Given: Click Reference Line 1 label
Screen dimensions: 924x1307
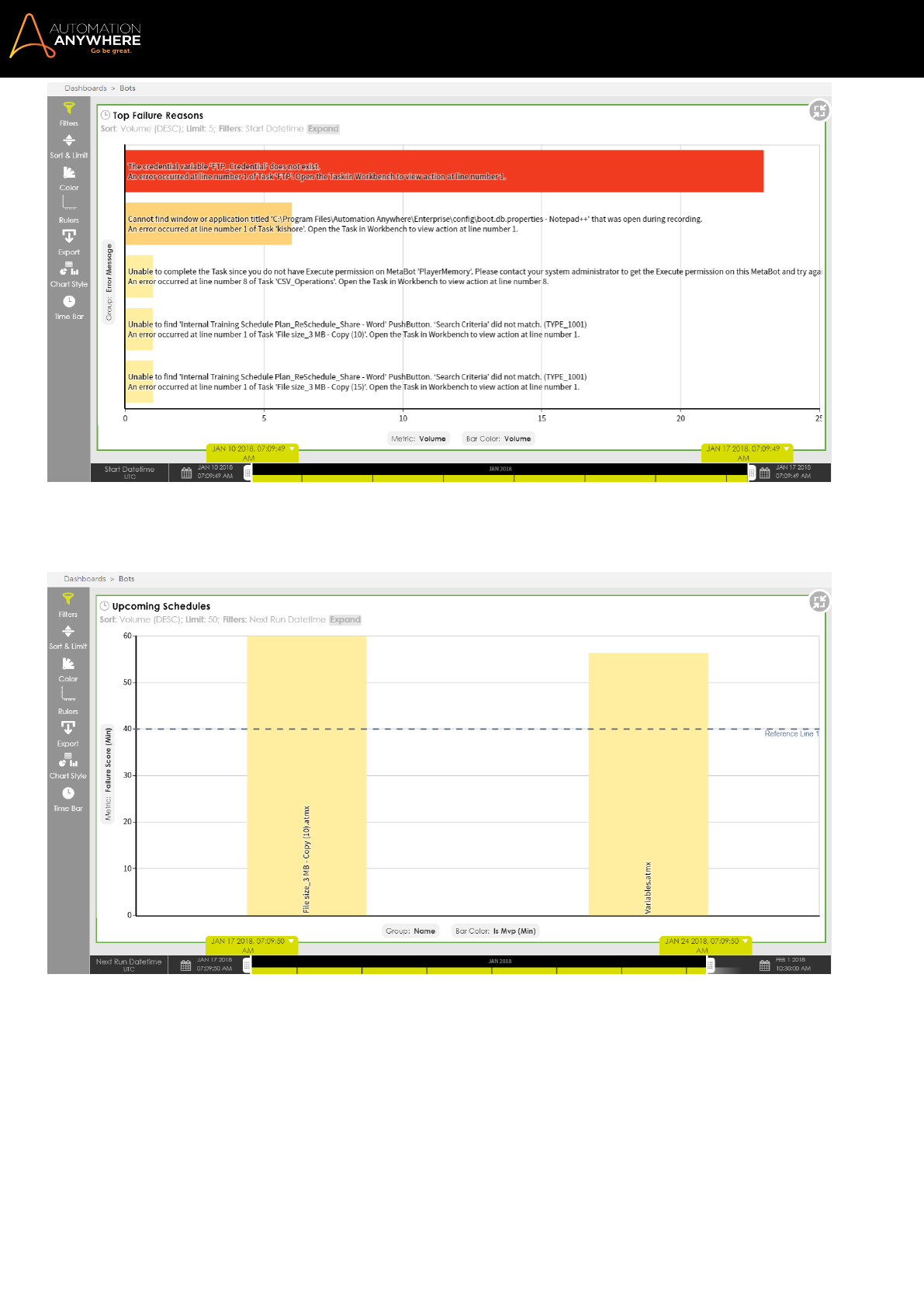Looking at the screenshot, I should coord(791,733).
